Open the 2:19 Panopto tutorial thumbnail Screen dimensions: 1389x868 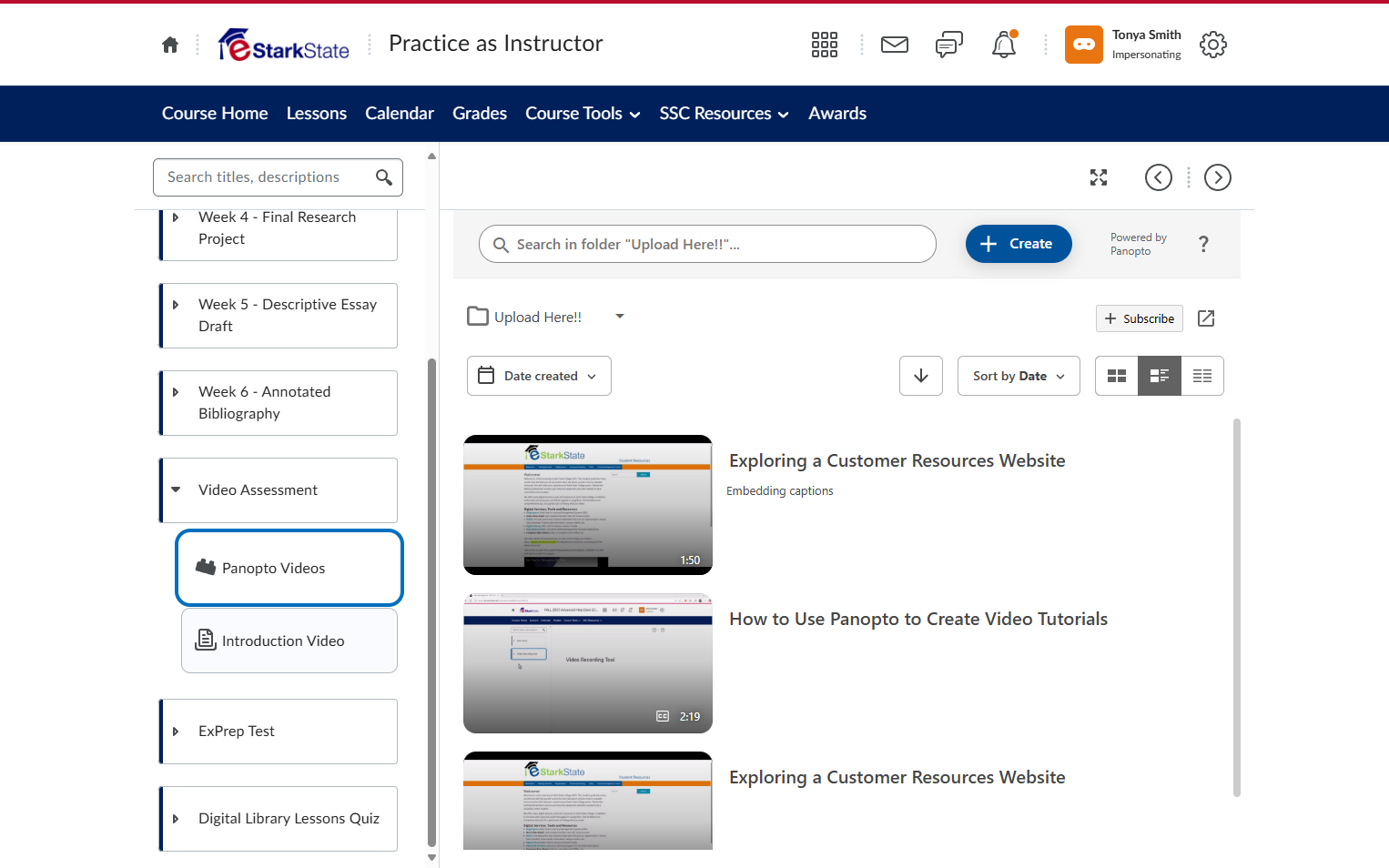[588, 663]
